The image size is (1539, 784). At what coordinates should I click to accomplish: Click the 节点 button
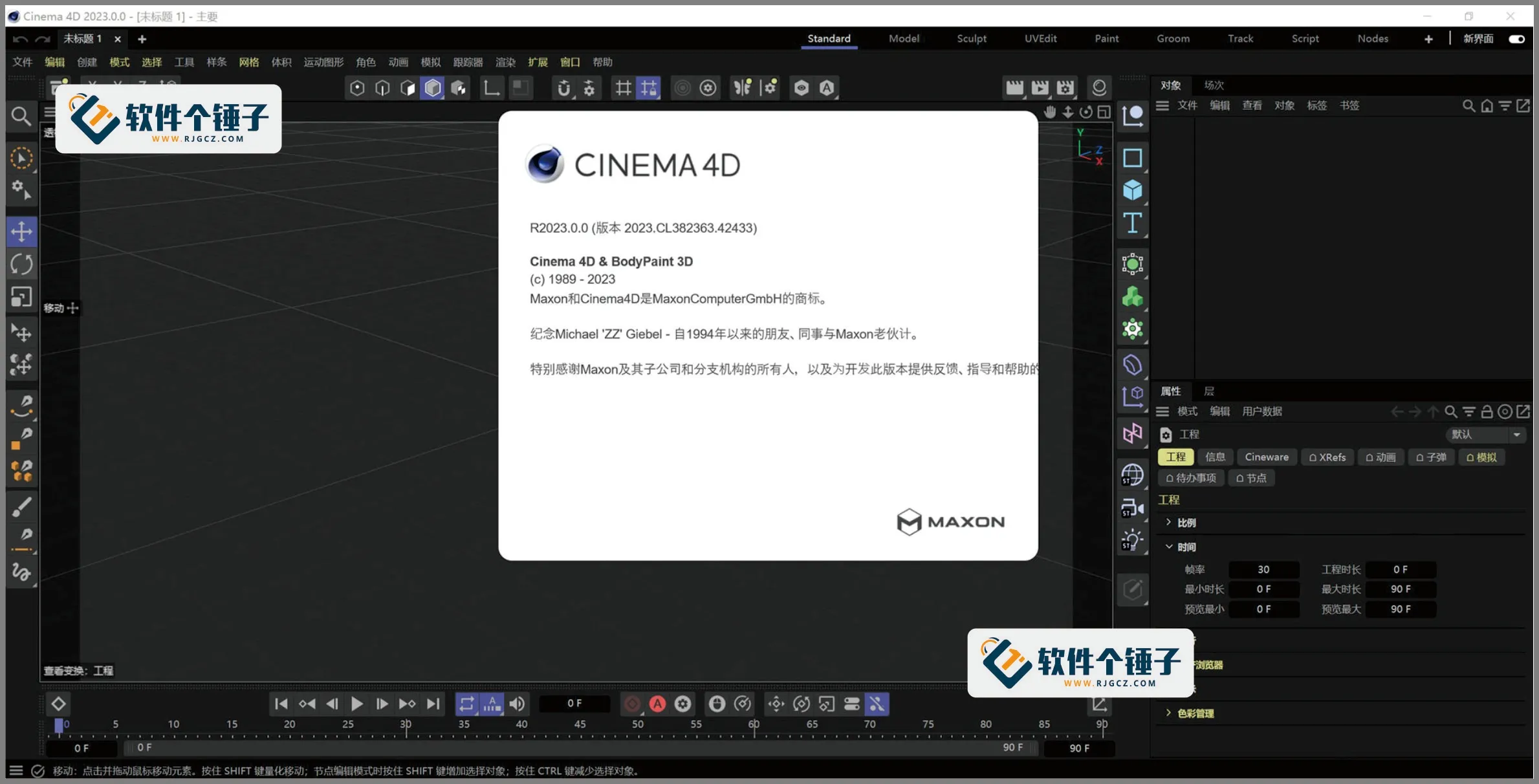pos(1251,478)
